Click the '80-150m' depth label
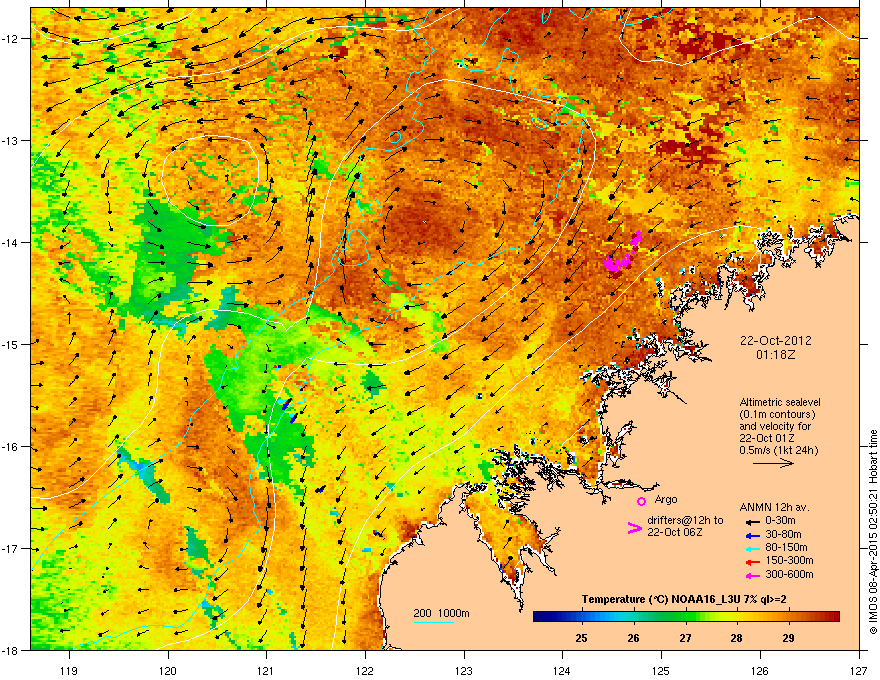This screenshot has height=680, width=880. 786,547
